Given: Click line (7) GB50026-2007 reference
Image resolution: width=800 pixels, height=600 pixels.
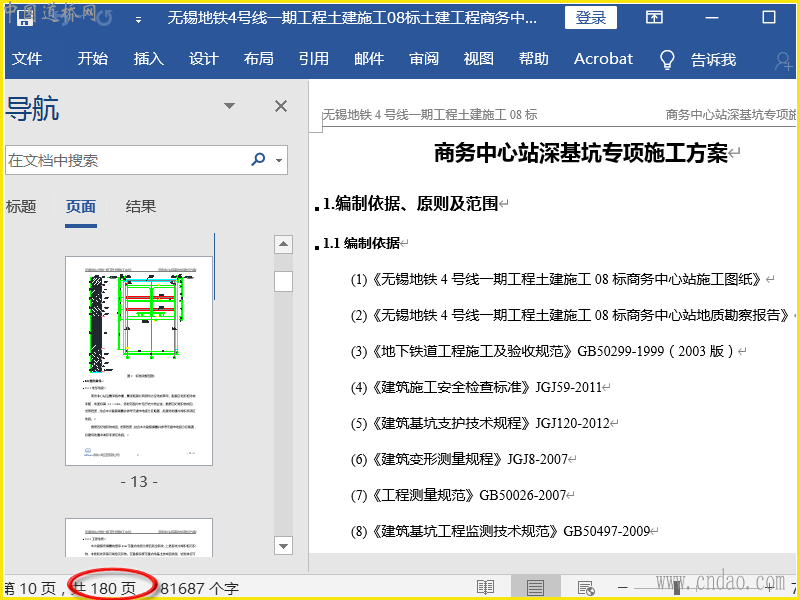Looking at the screenshot, I should point(458,495).
